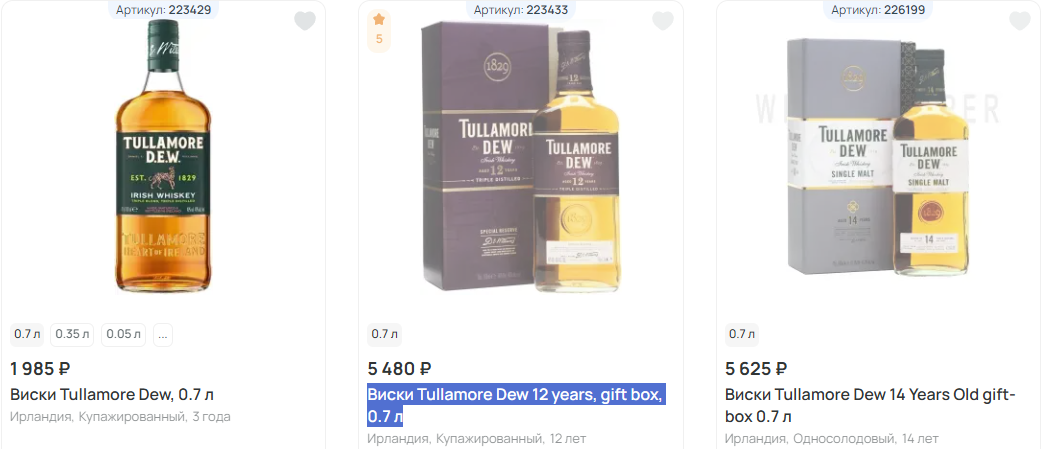
Task: Select 0.7 л volume for first whiskey
Action: 27,334
